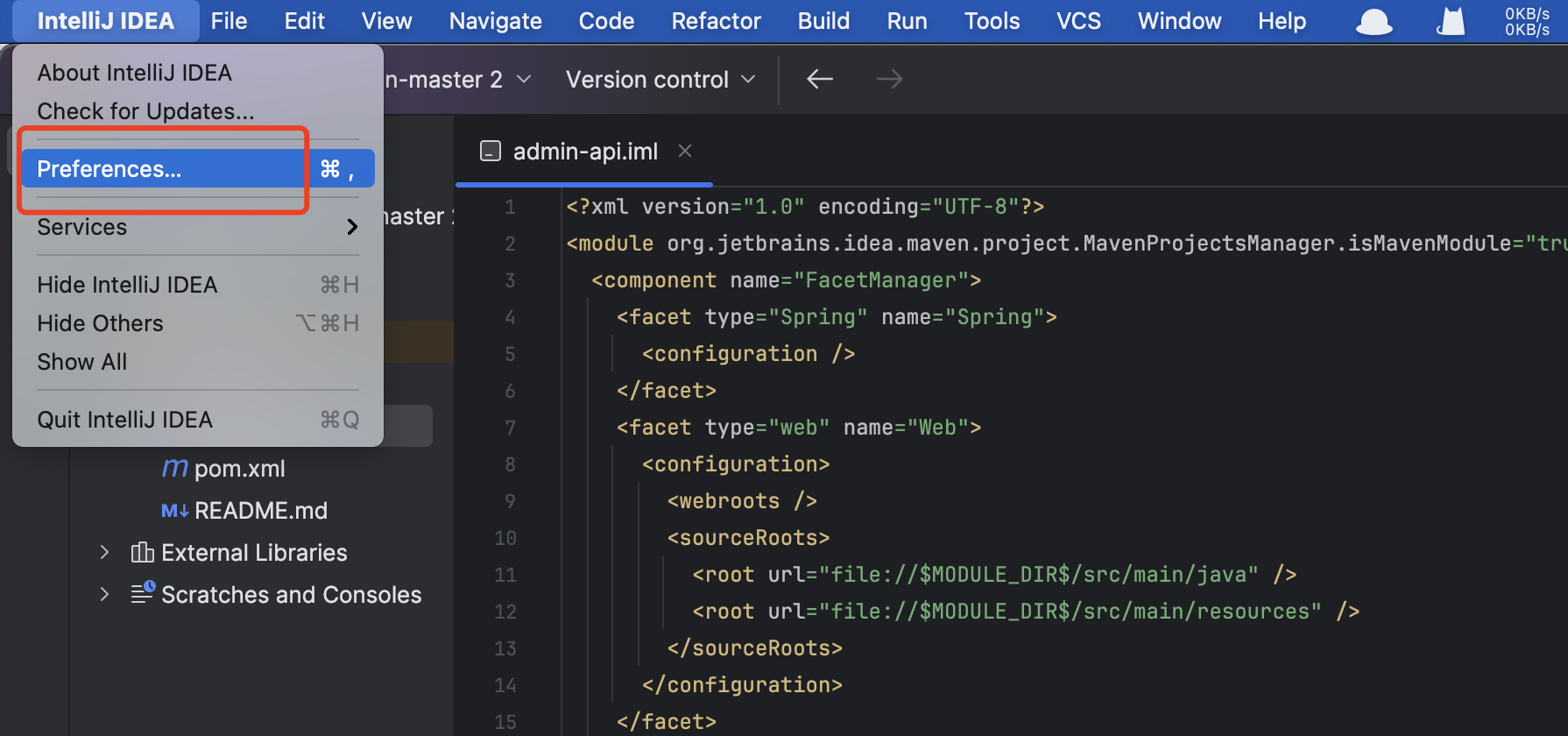Click the cat icon in macOS menu bar

tap(1451, 22)
